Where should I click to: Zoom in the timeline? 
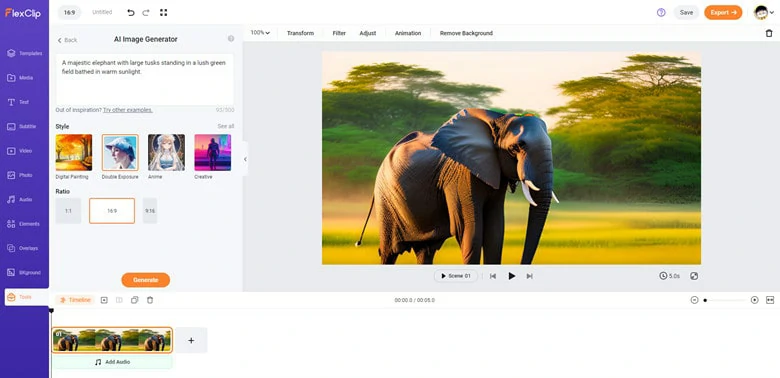click(x=755, y=300)
